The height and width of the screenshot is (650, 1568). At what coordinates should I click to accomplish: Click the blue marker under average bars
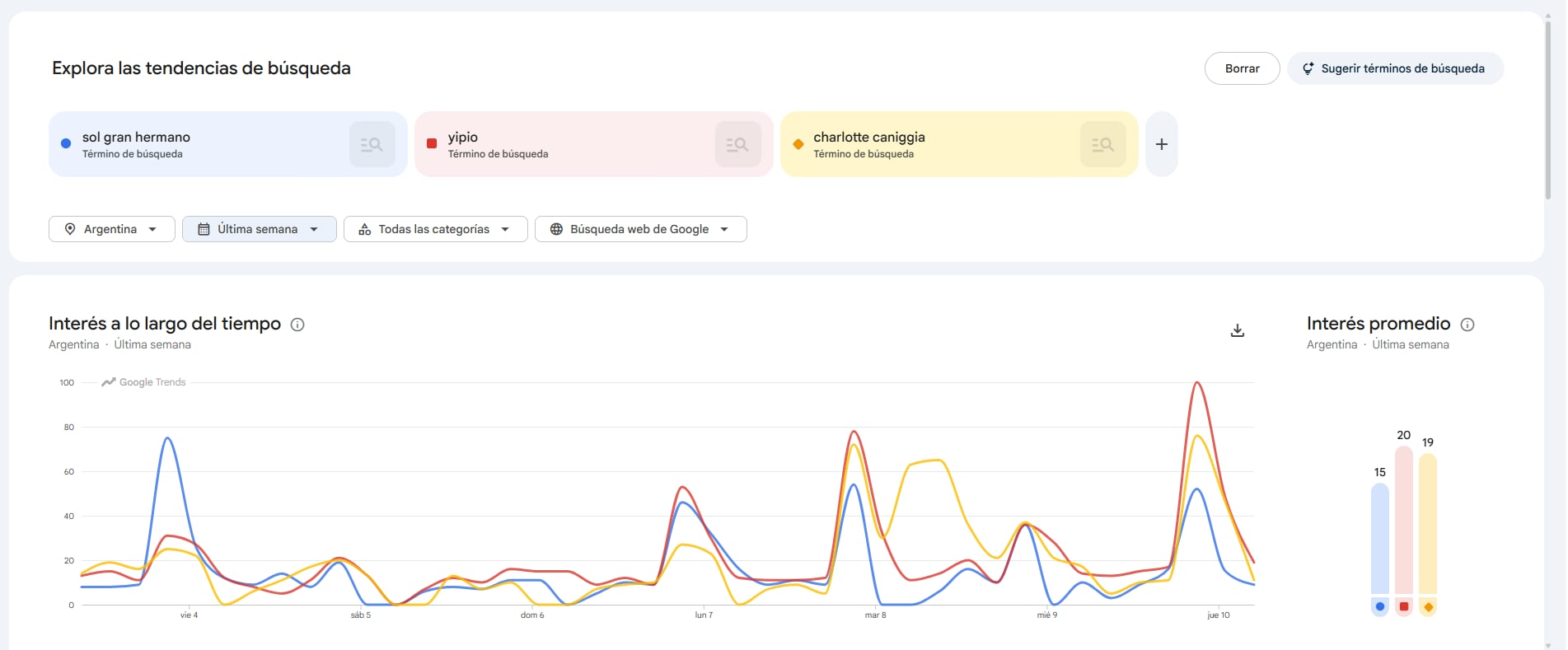[1380, 607]
